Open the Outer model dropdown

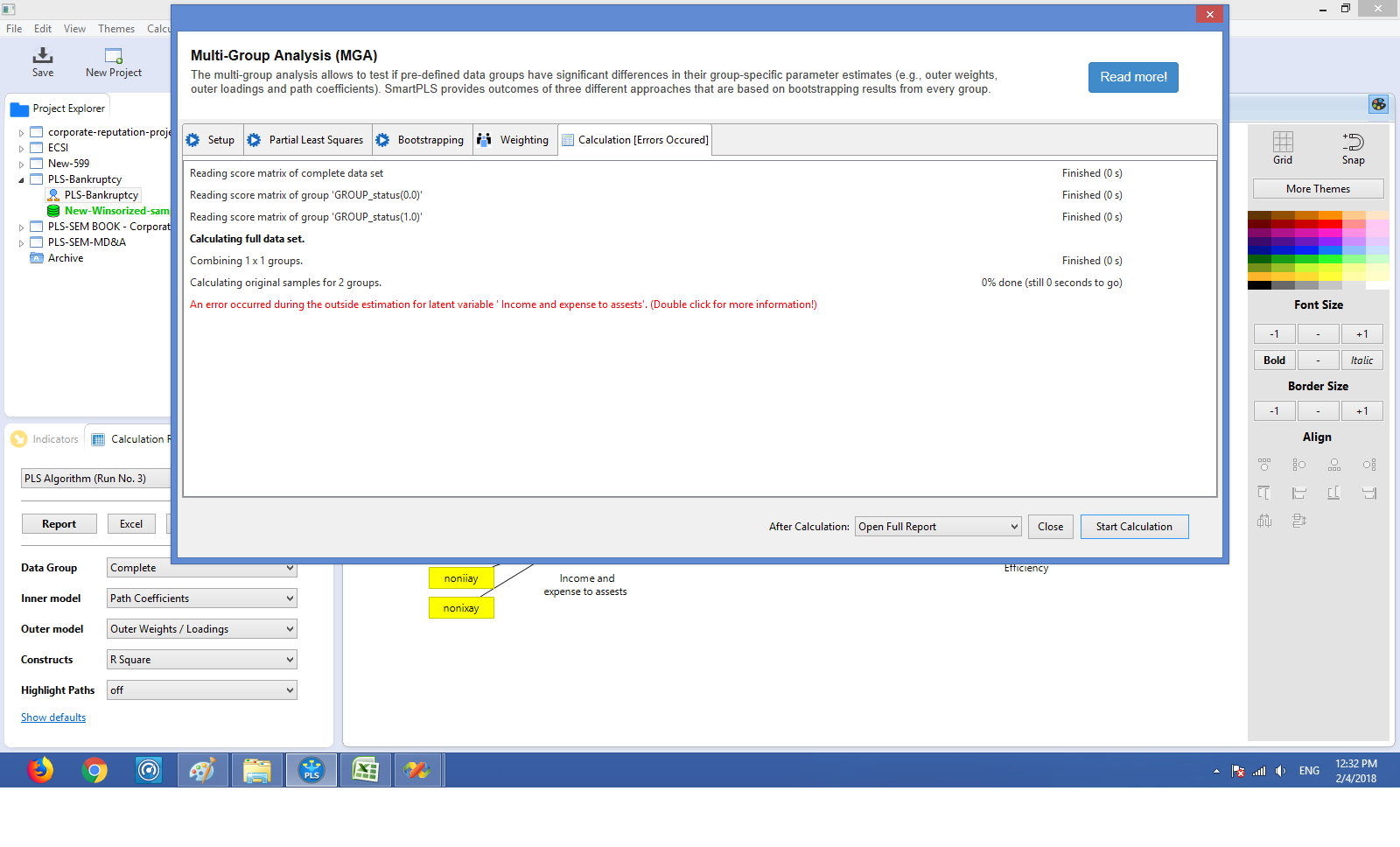click(x=202, y=629)
